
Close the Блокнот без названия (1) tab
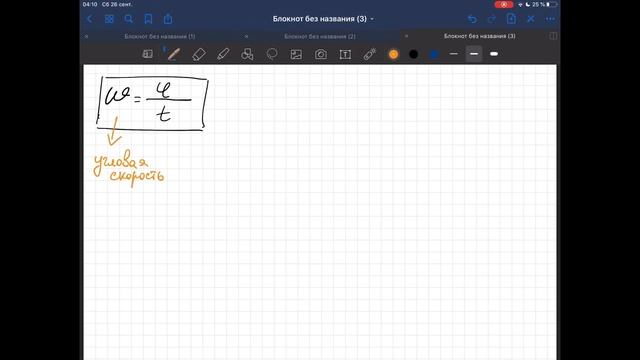(86, 36)
